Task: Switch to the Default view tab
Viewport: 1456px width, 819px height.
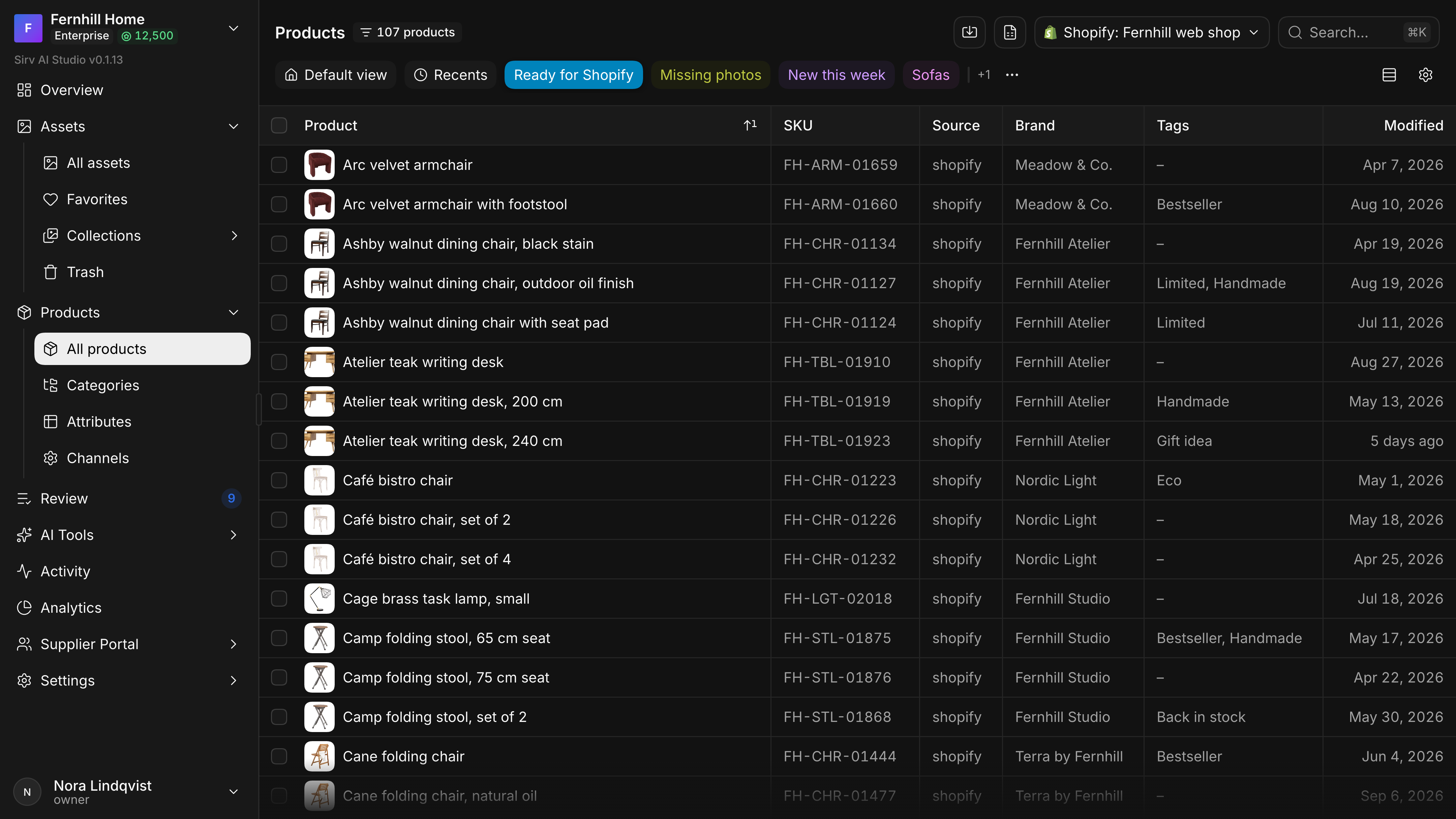Action: [336, 74]
